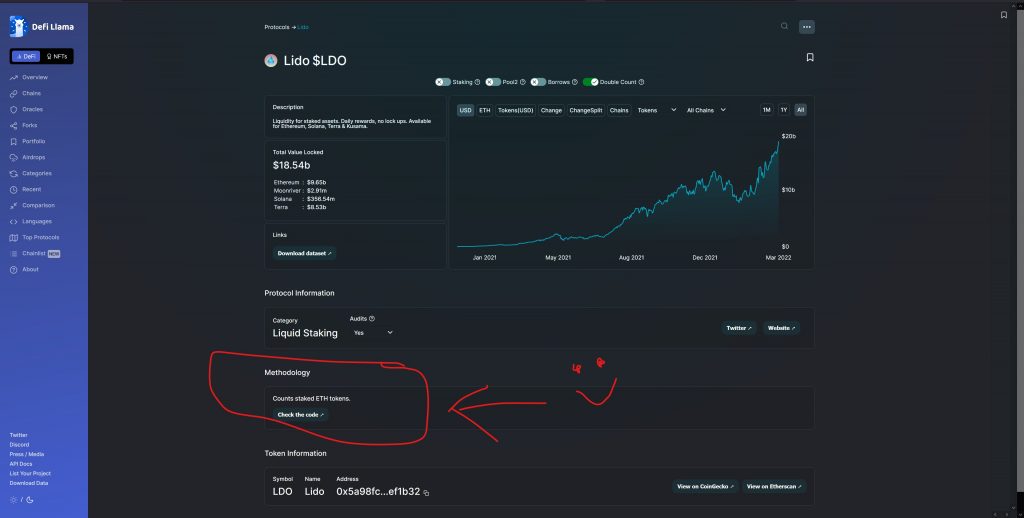Viewport: 1024px width, 518px height.
Task: Open List Your Project link
Action: click(x=30, y=474)
